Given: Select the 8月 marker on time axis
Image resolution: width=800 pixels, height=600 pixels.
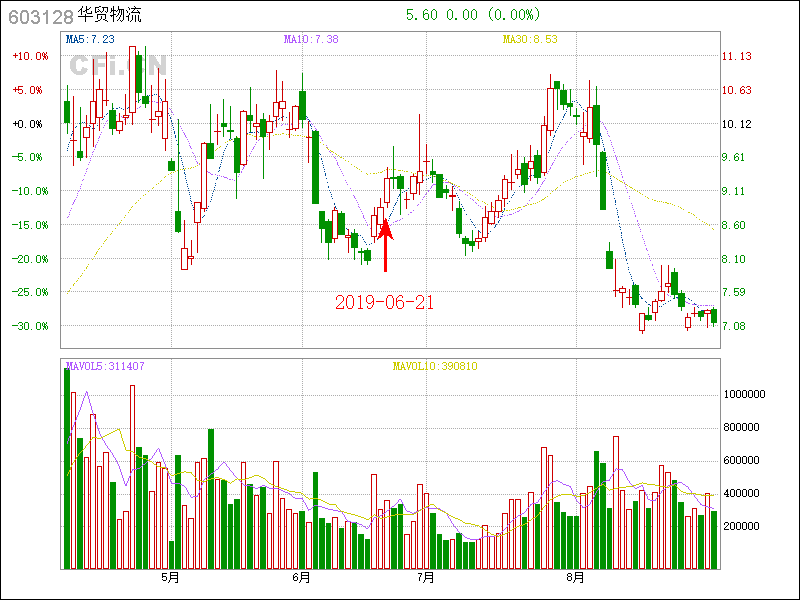Looking at the screenshot, I should tap(574, 577).
